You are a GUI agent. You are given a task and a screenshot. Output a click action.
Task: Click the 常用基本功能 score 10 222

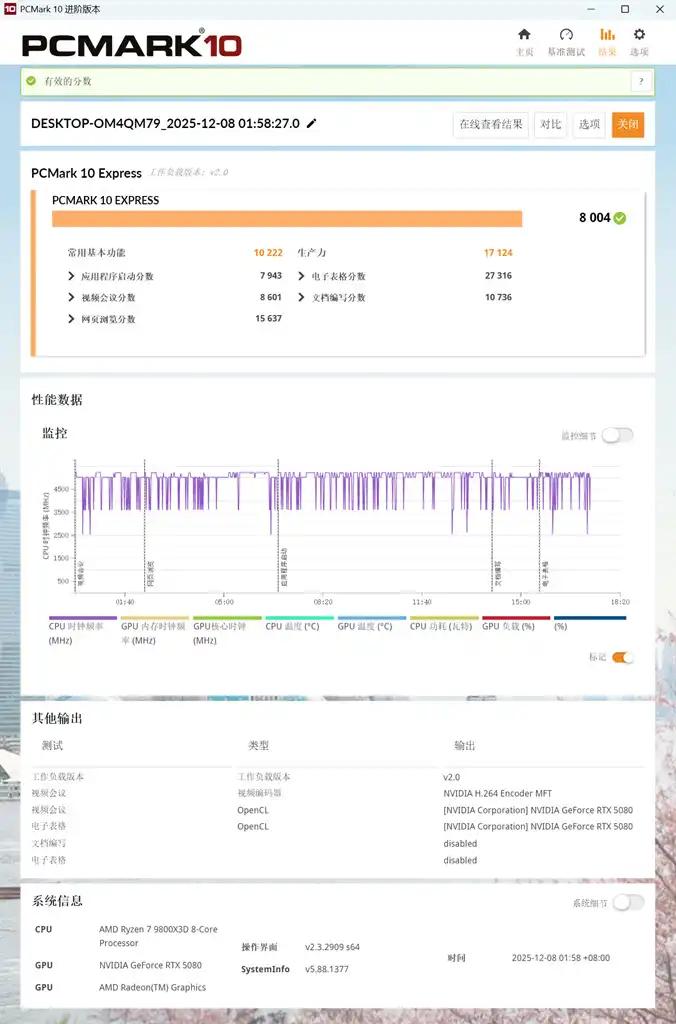pyautogui.click(x=268, y=253)
